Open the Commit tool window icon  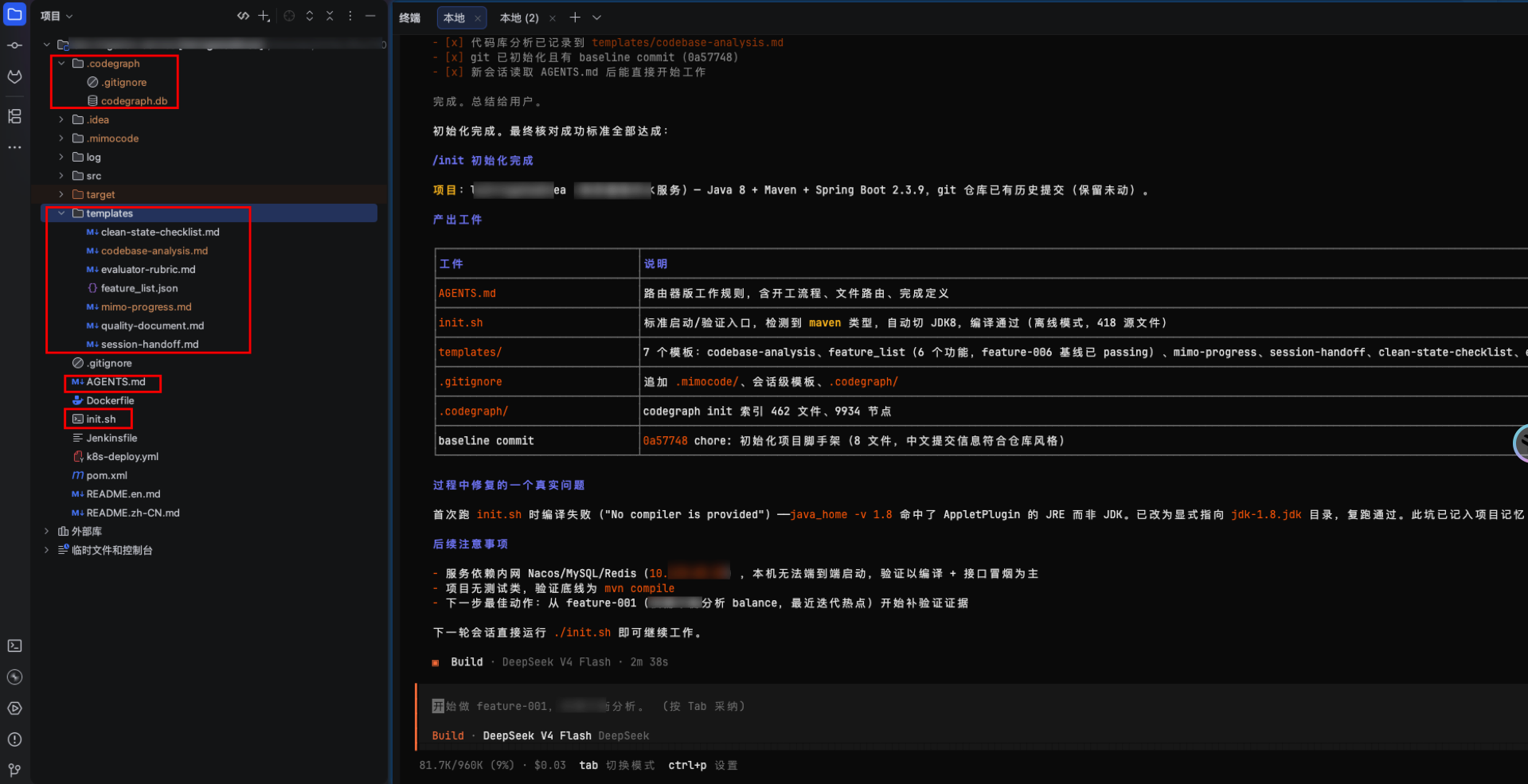[x=14, y=45]
